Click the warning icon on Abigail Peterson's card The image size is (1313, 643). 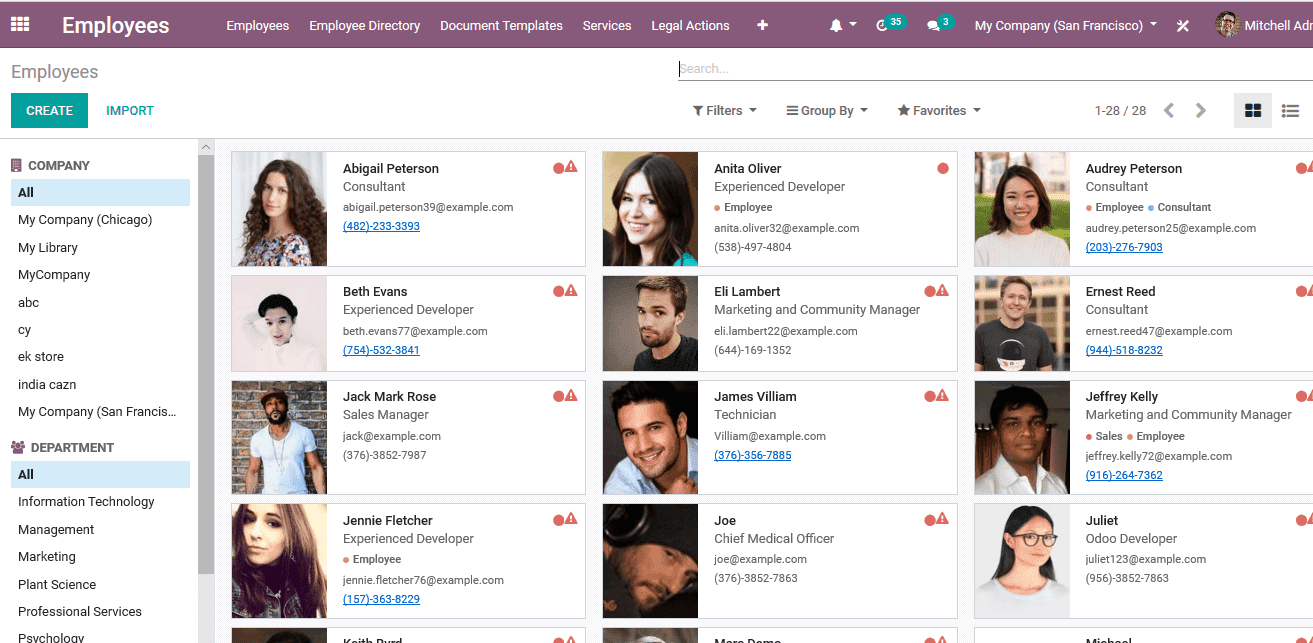[x=571, y=167]
